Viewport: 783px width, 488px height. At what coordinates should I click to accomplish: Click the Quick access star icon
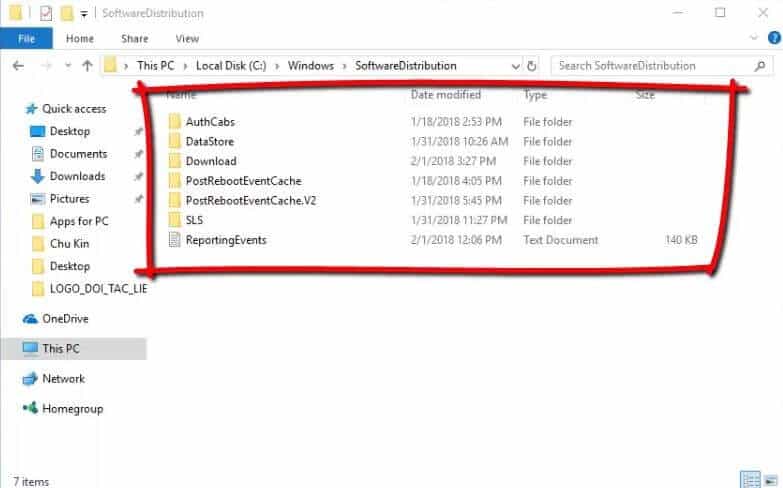pos(31,108)
